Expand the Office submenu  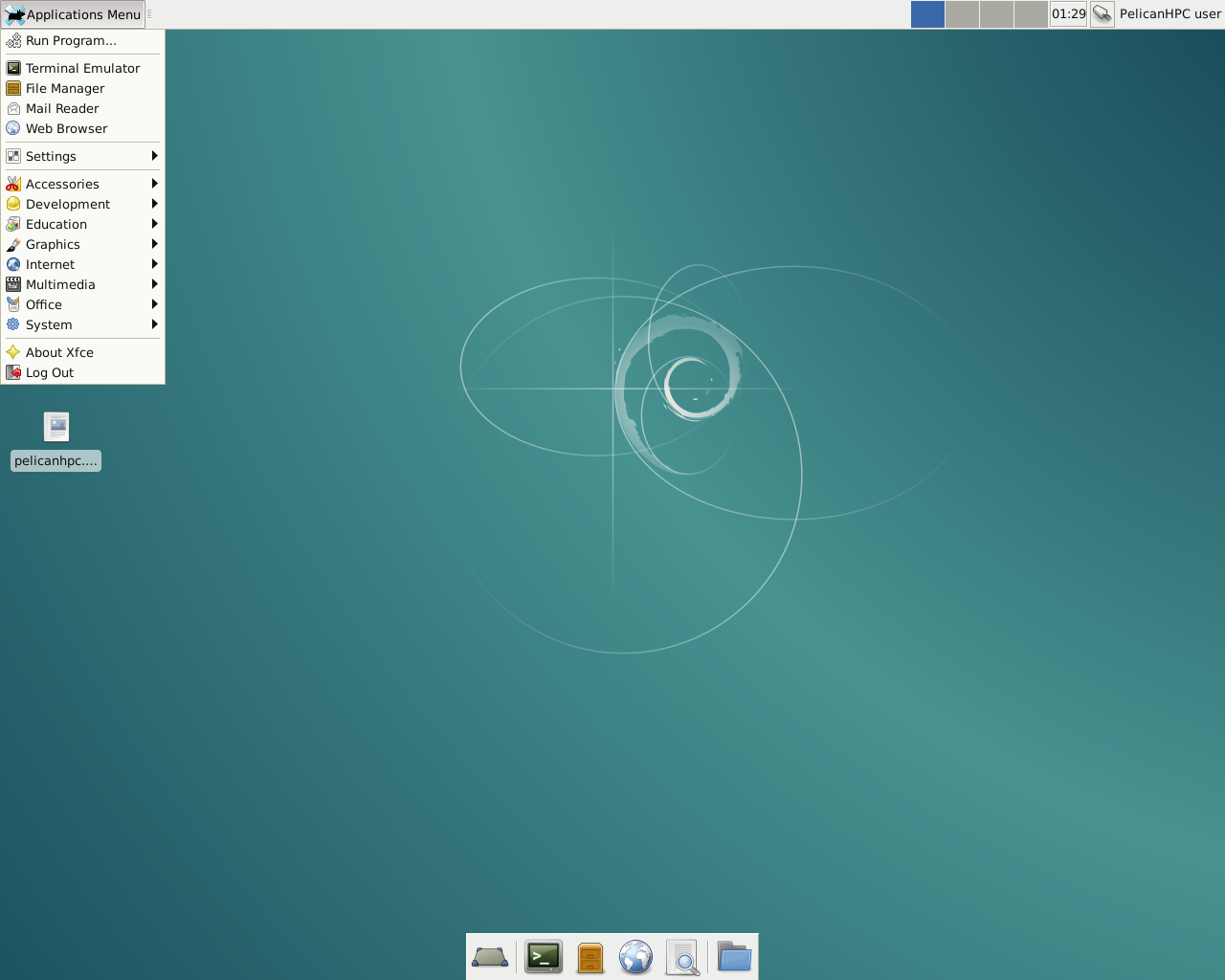coord(82,304)
